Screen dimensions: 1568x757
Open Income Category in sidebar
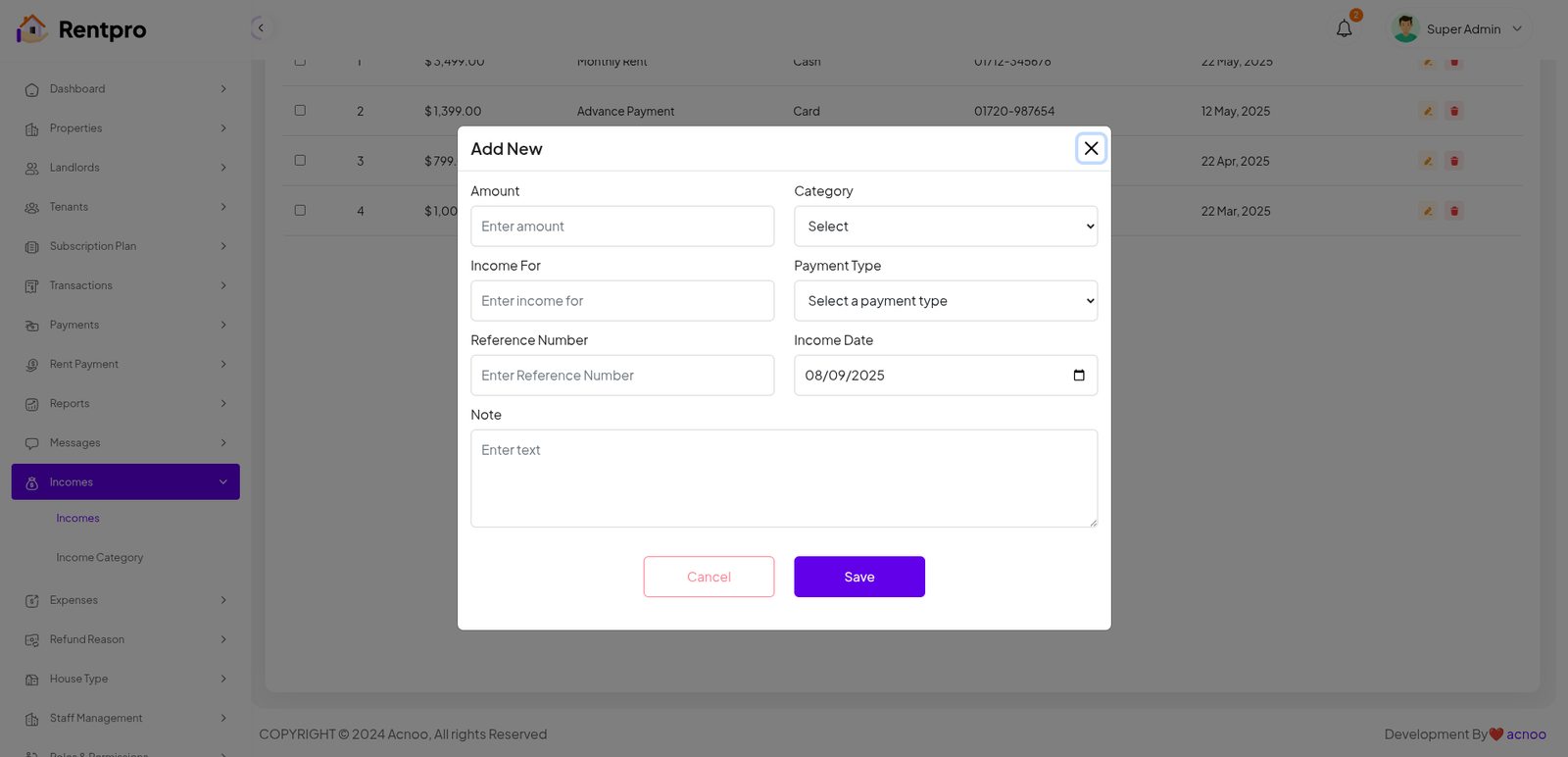click(100, 557)
